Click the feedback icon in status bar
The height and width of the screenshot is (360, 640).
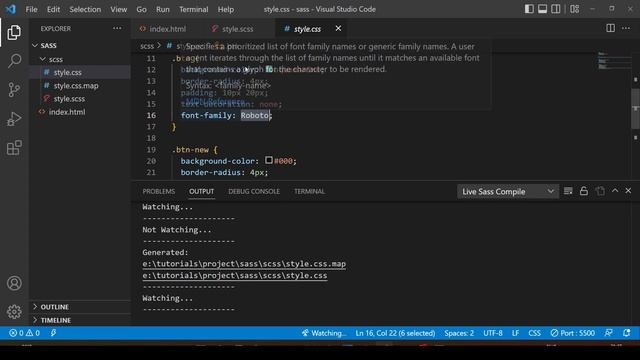[609, 333]
